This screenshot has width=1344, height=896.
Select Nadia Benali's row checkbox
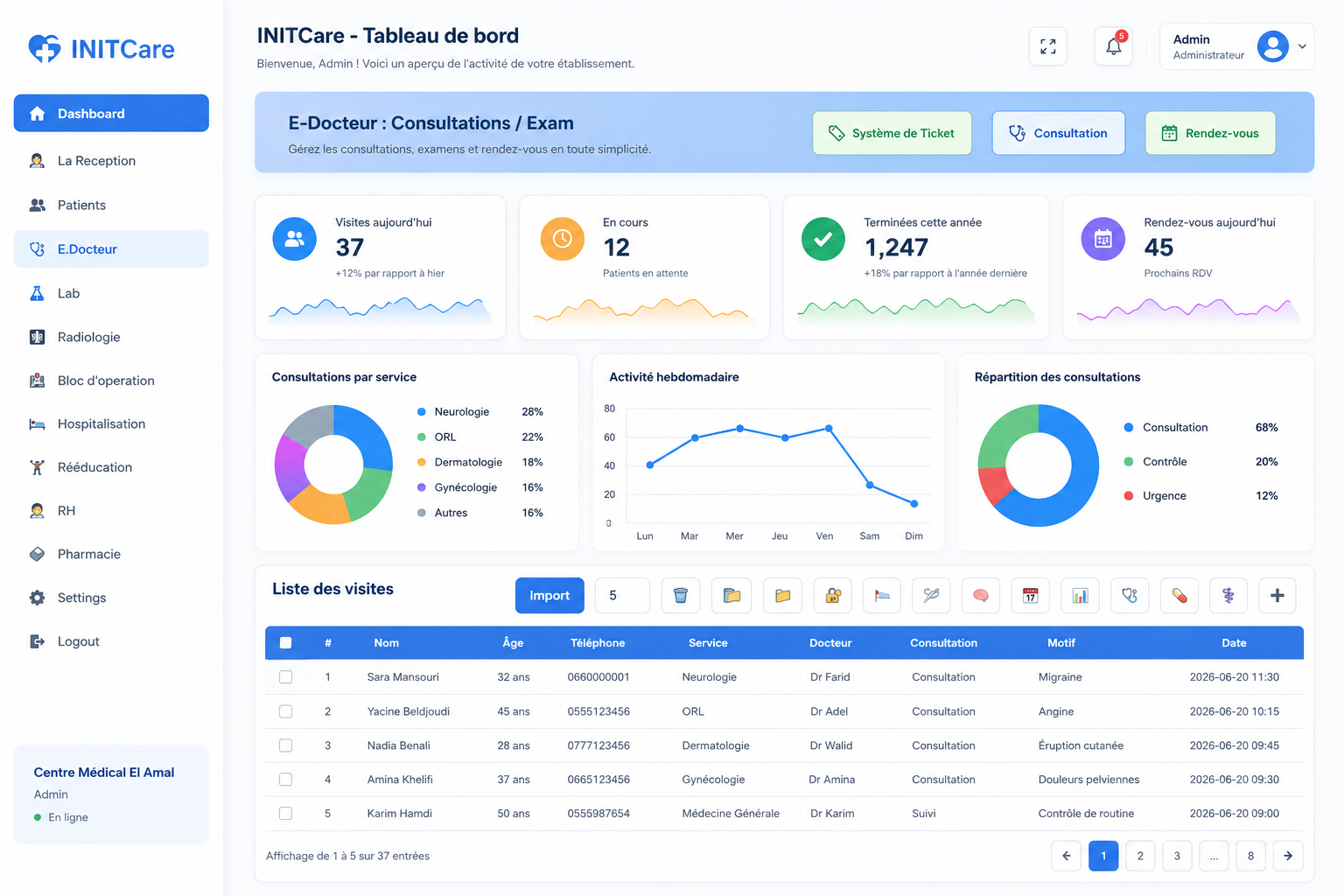click(x=285, y=745)
